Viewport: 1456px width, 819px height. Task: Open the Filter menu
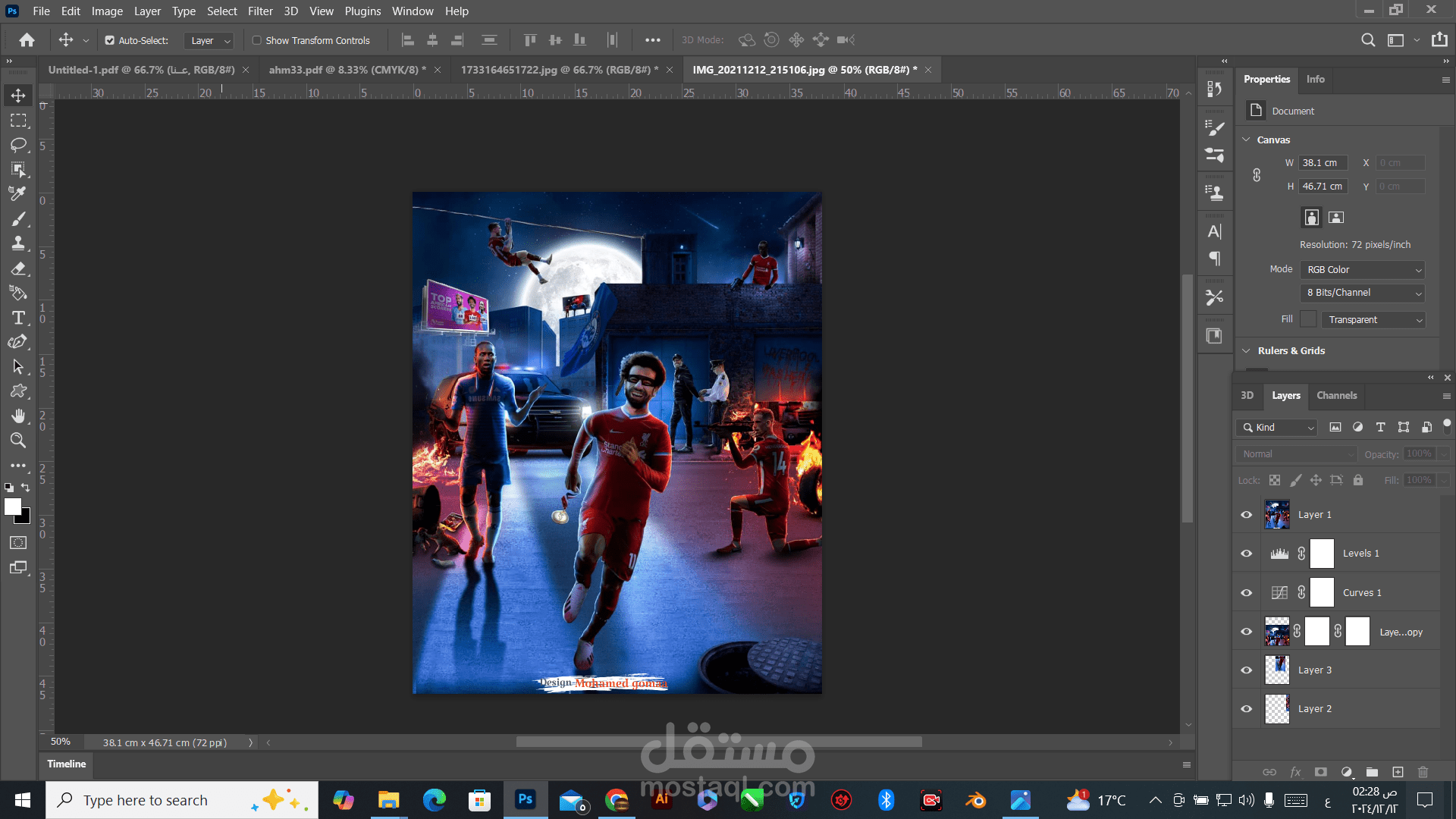(x=260, y=11)
